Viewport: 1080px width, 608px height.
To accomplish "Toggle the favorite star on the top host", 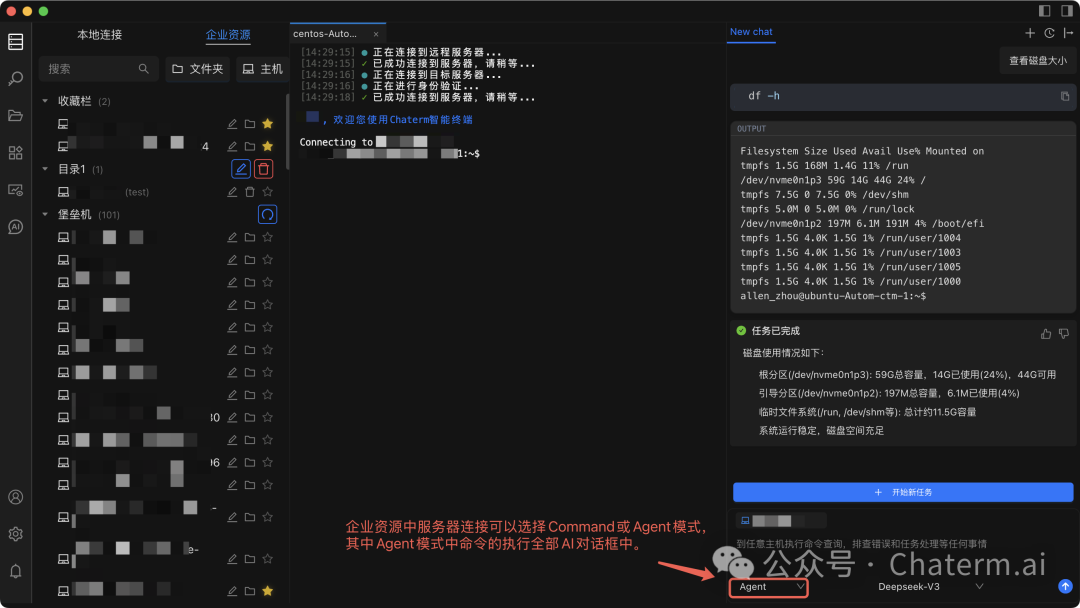I will [x=268, y=123].
